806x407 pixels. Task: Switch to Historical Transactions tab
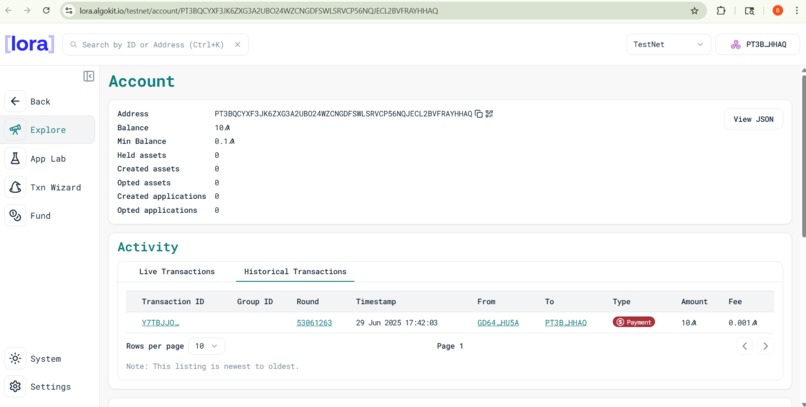point(295,271)
